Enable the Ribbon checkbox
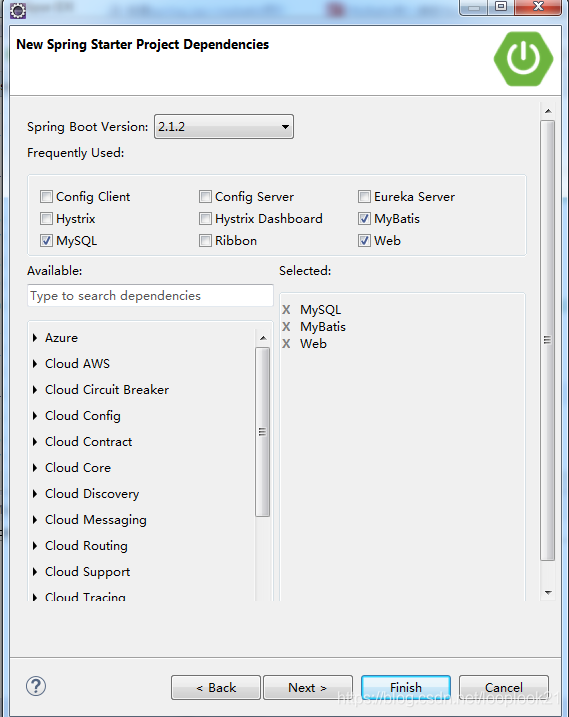The height and width of the screenshot is (717, 569). click(205, 241)
